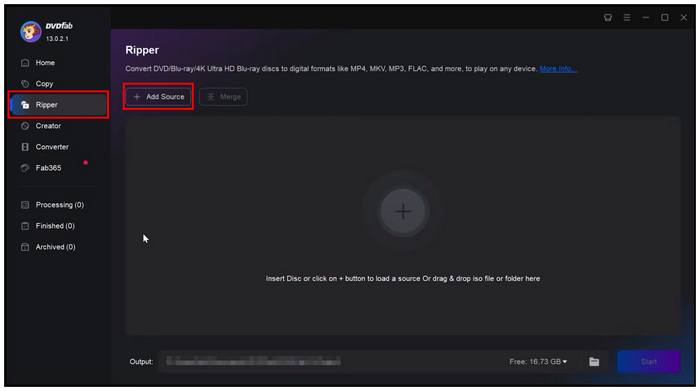The height and width of the screenshot is (391, 700).
Task: Open the Home section in sidebar
Action: pyautogui.click(x=45, y=63)
